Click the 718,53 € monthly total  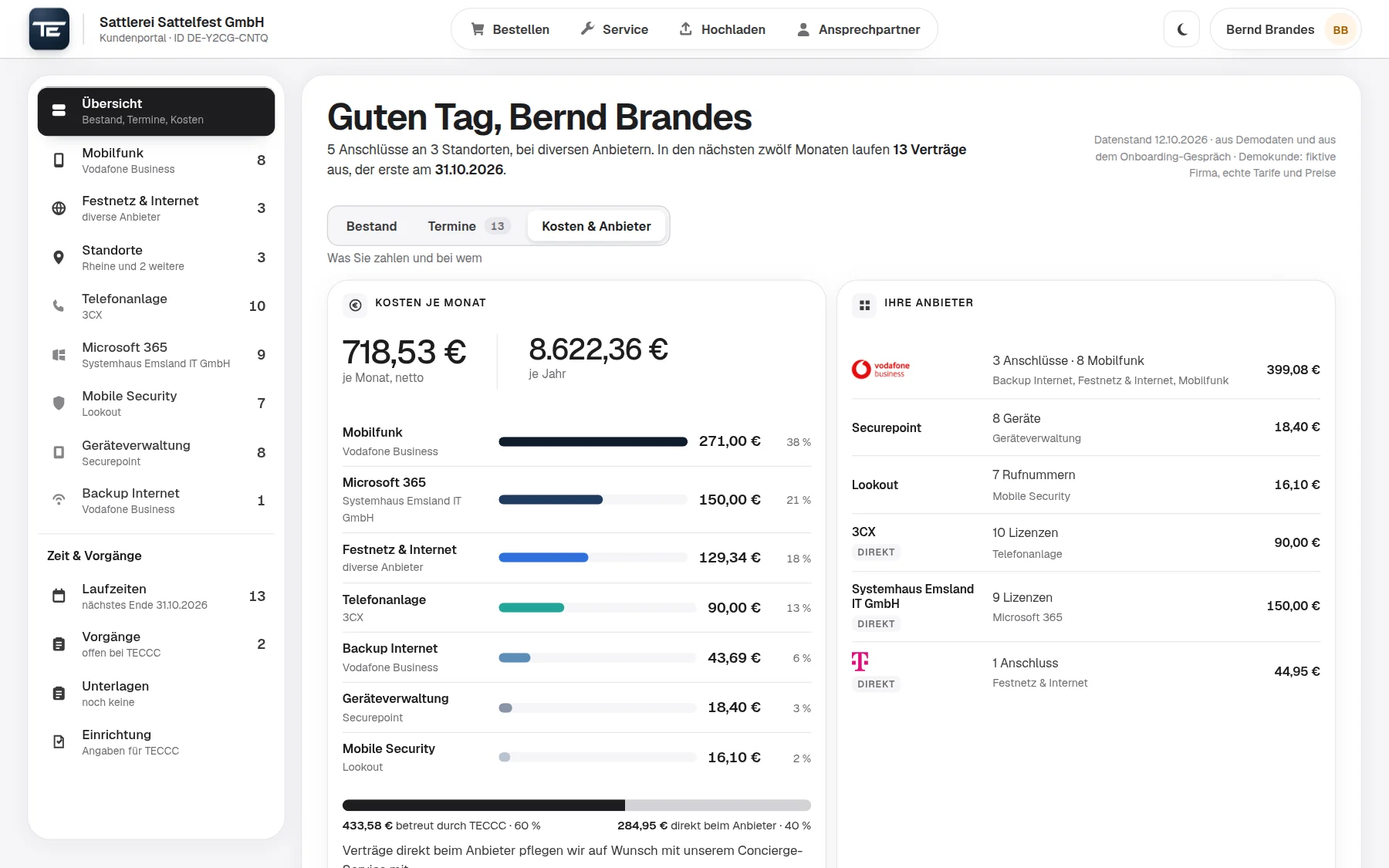click(404, 352)
